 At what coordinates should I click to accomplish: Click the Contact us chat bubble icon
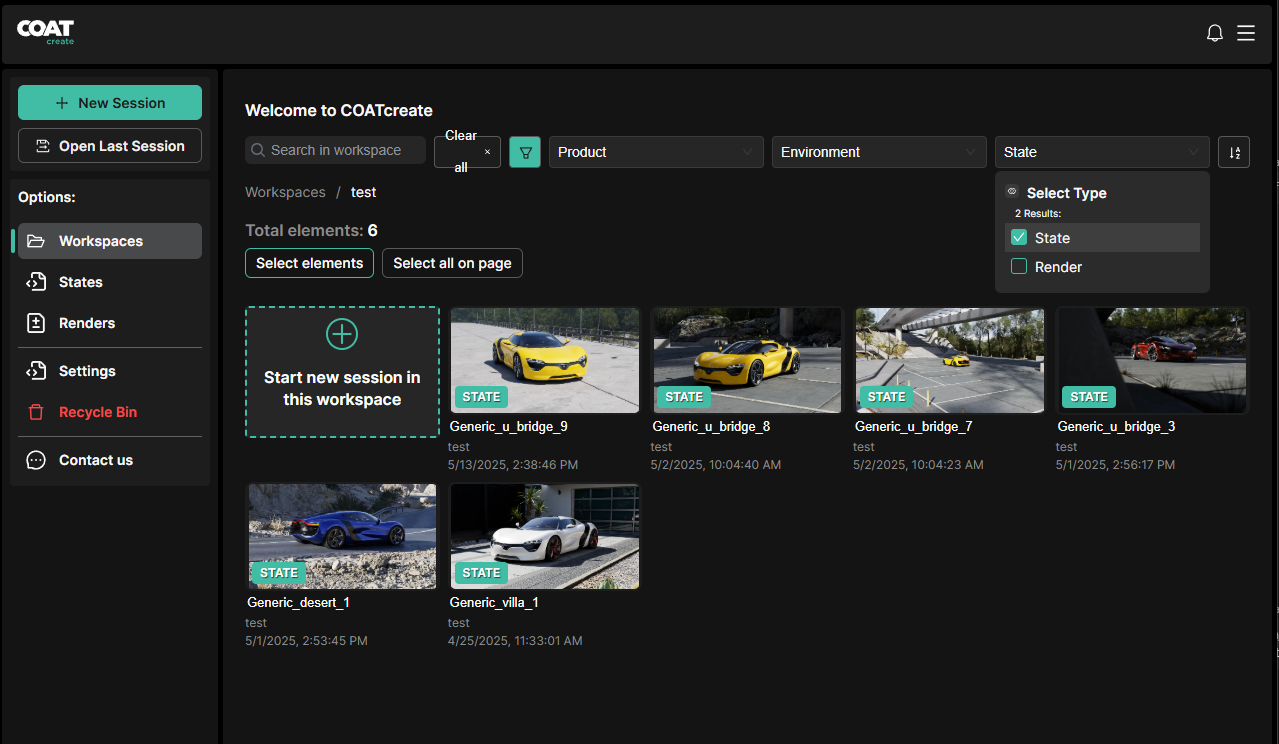36,460
